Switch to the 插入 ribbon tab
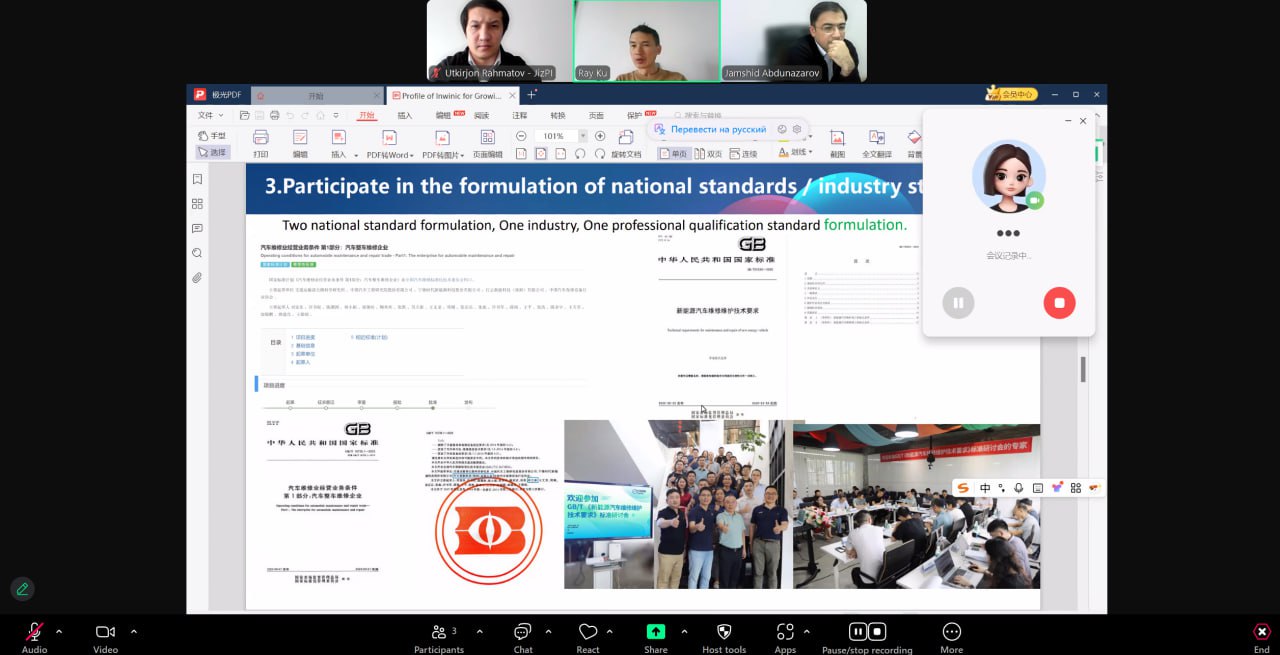Viewport: 1280px width, 655px height. tap(405, 115)
